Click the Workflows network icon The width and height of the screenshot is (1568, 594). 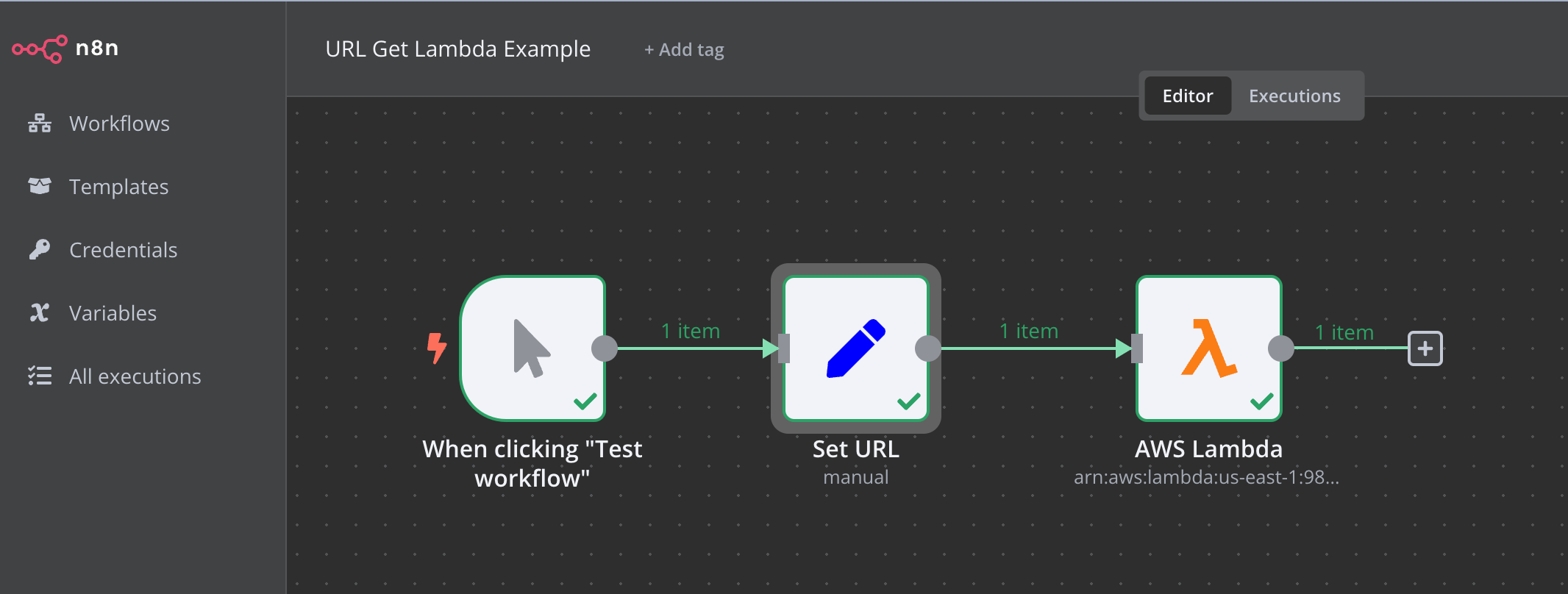coord(40,124)
